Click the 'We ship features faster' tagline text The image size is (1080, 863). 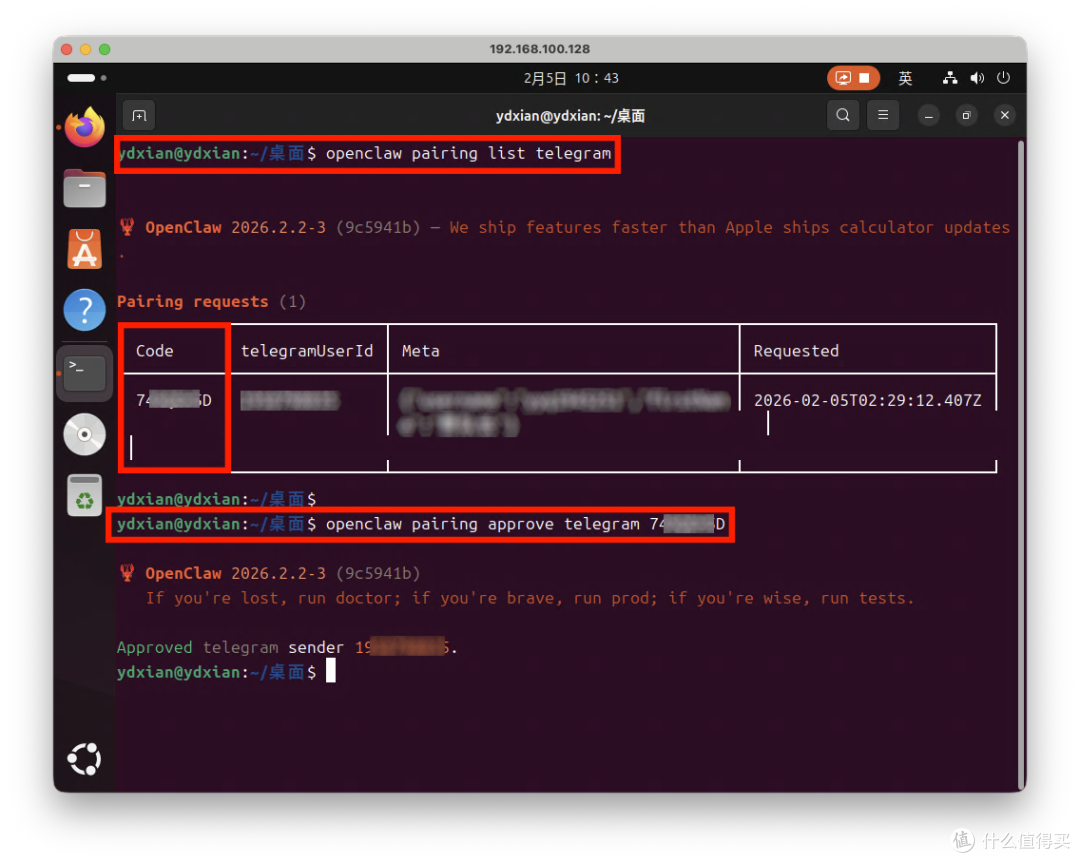(729, 227)
